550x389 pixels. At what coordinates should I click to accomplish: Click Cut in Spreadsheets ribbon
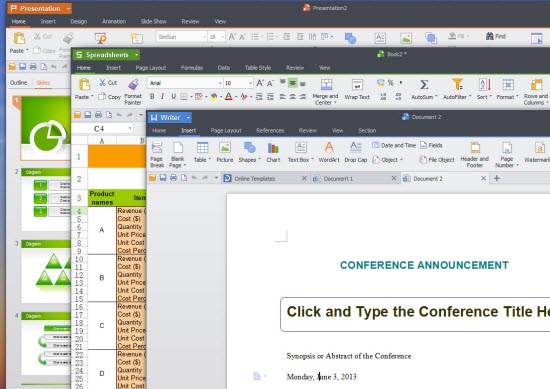tap(108, 82)
